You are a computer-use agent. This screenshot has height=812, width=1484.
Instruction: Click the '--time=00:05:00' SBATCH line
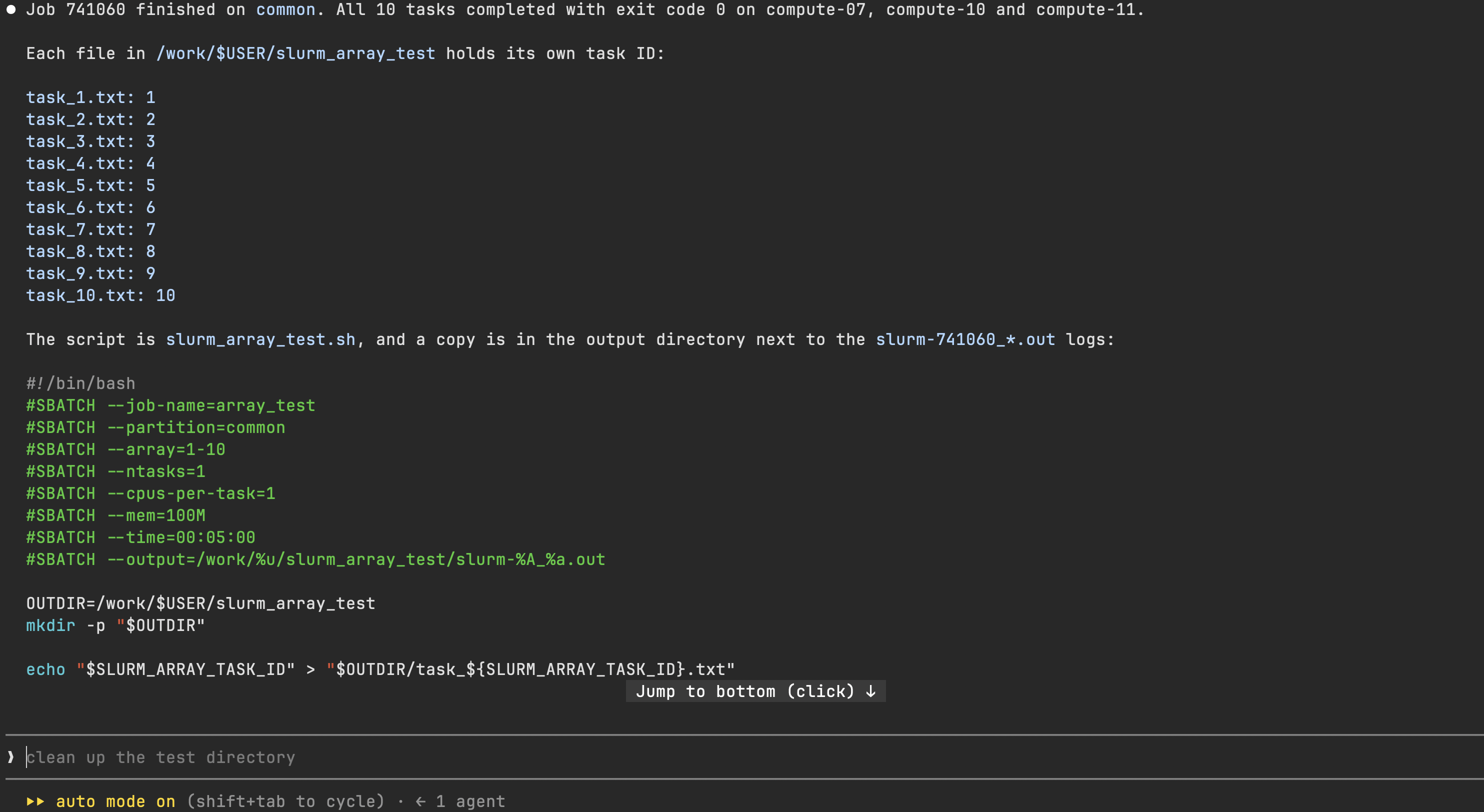point(140,537)
